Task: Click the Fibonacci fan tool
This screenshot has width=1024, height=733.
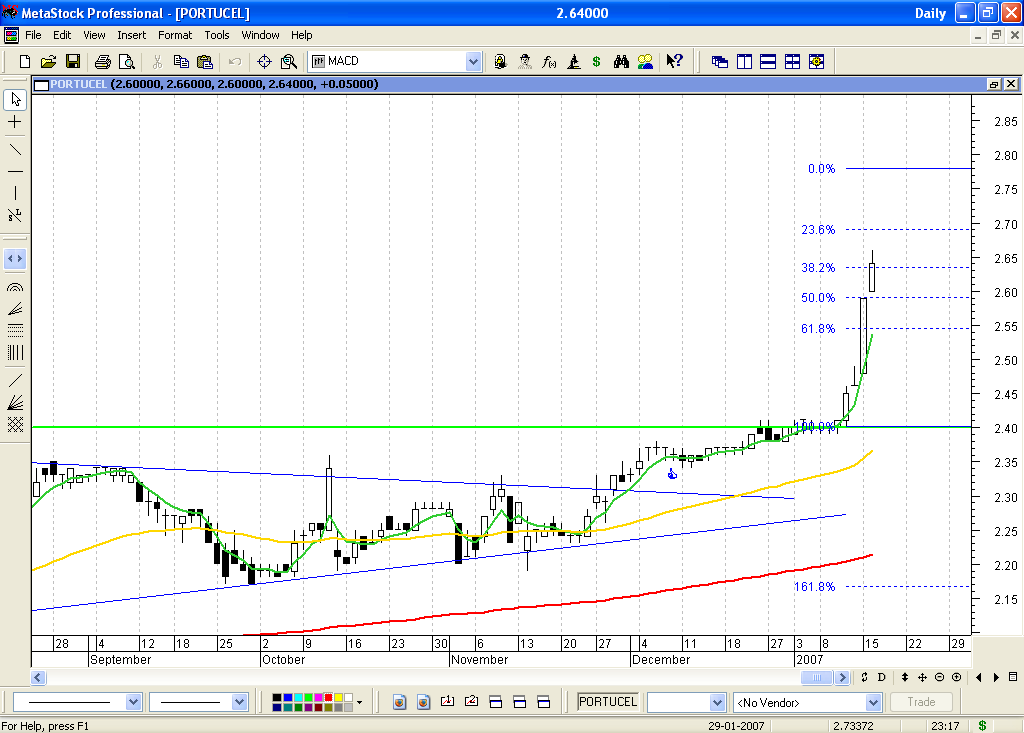Action: pos(15,308)
